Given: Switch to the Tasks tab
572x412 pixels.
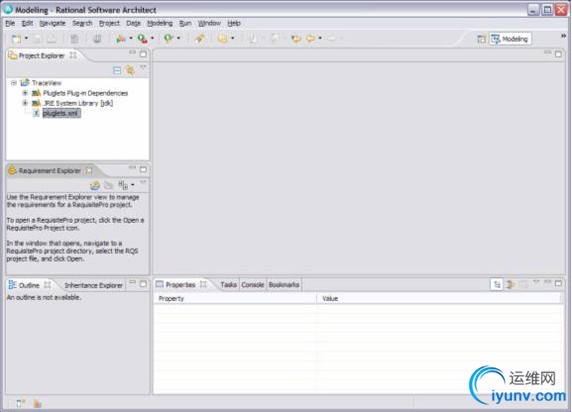Looking at the screenshot, I should (229, 285).
